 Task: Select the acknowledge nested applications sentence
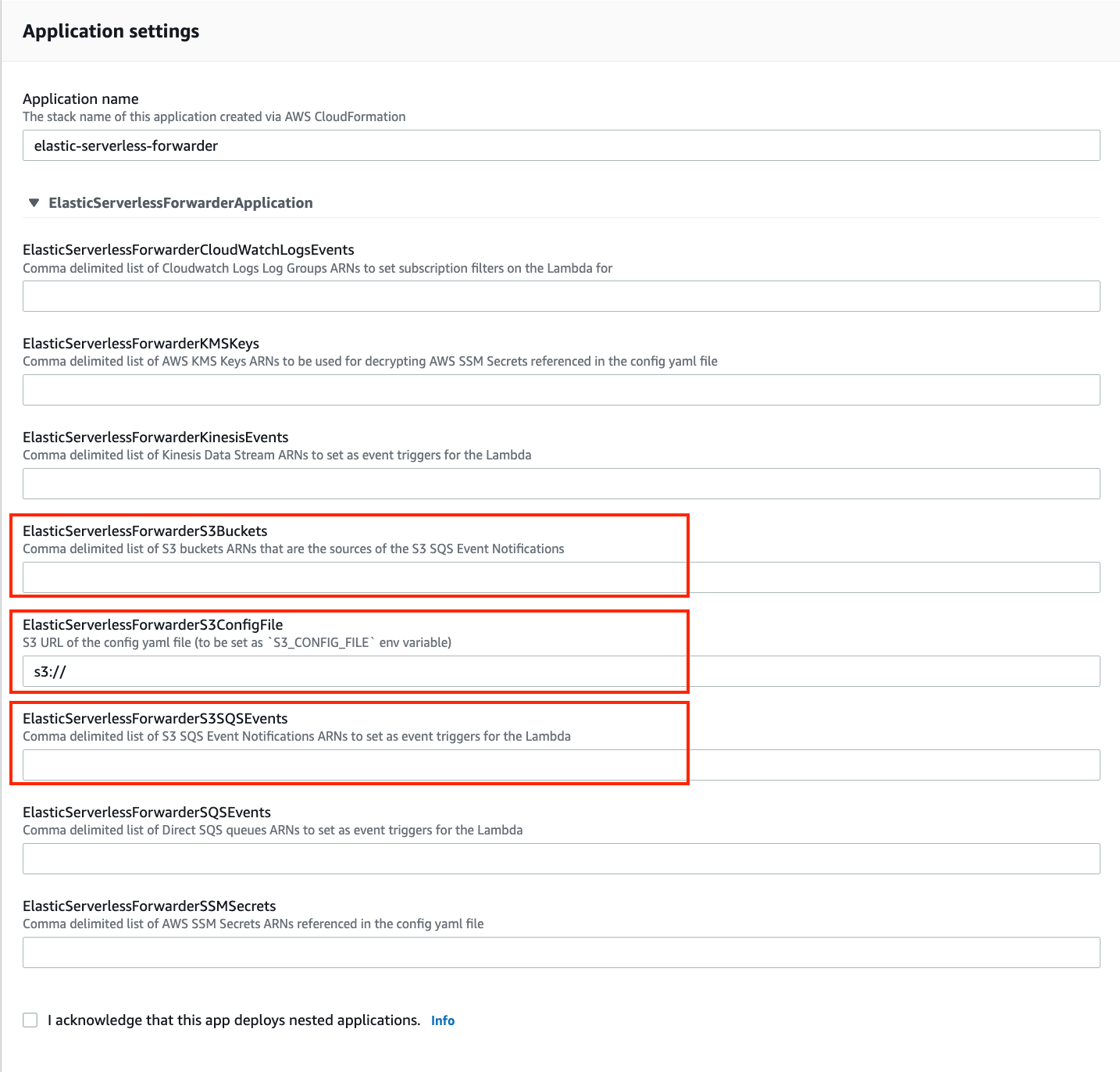tap(234, 1020)
